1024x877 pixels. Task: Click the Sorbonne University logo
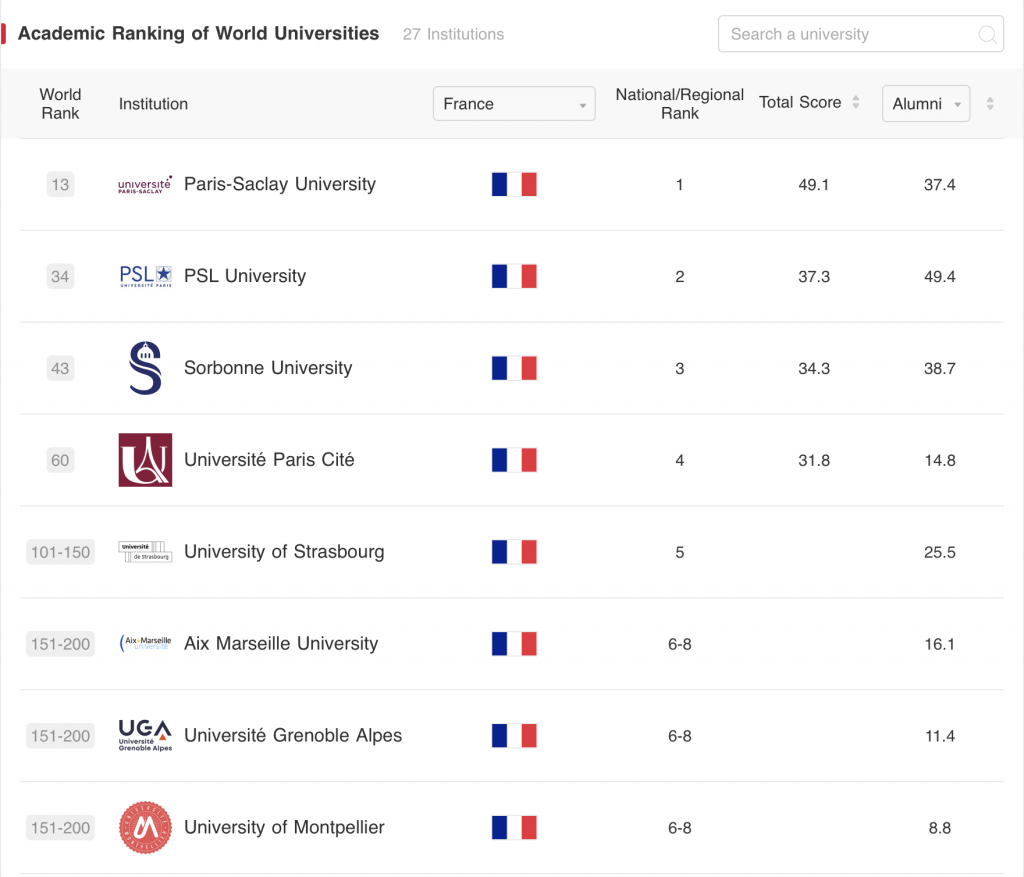145,368
